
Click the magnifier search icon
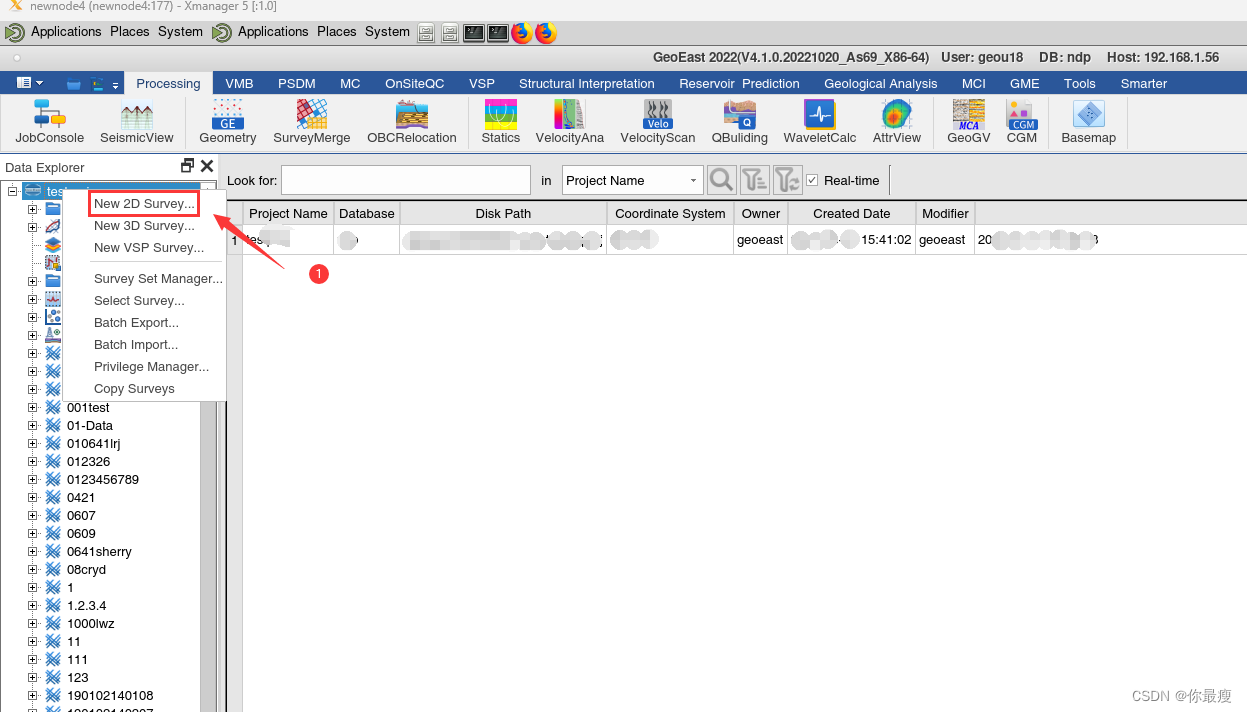[x=722, y=180]
